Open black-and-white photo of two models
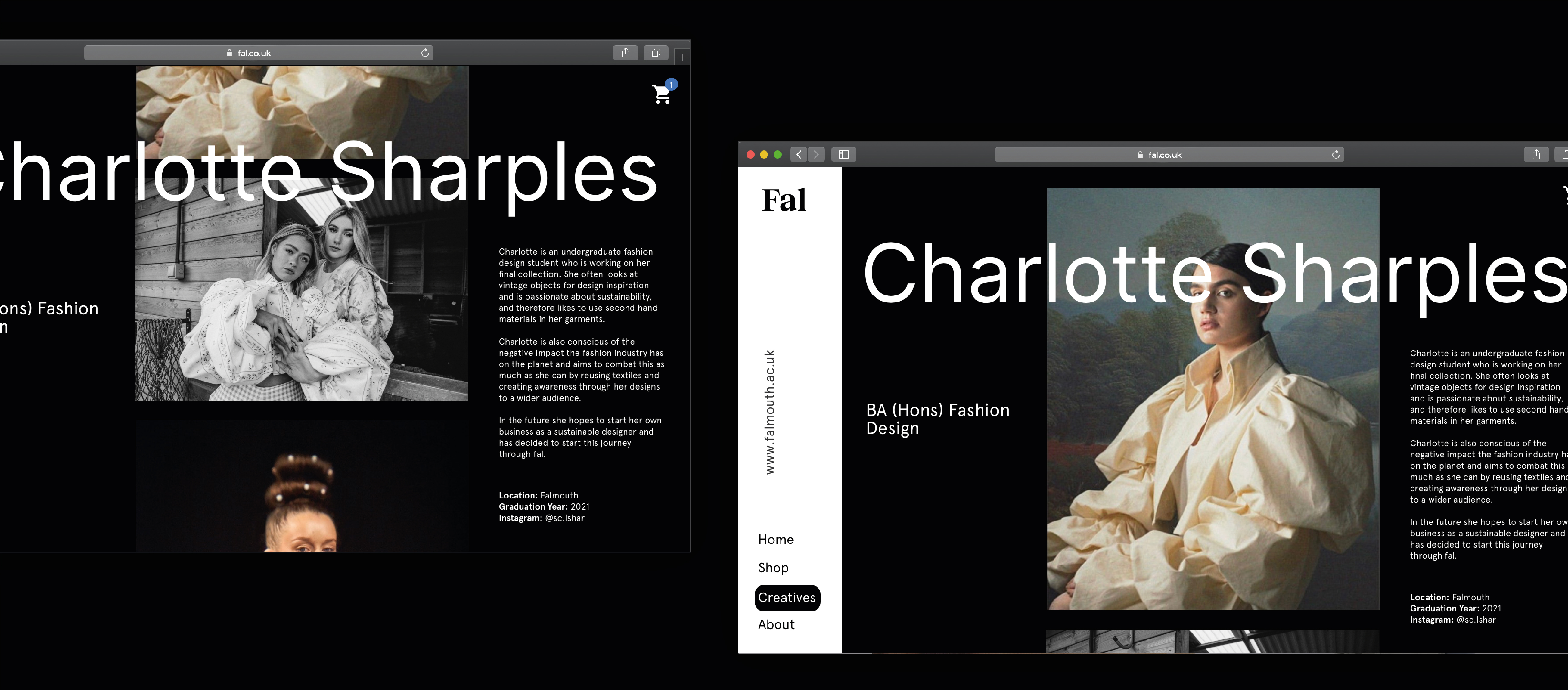This screenshot has height=690, width=1568. coord(301,298)
